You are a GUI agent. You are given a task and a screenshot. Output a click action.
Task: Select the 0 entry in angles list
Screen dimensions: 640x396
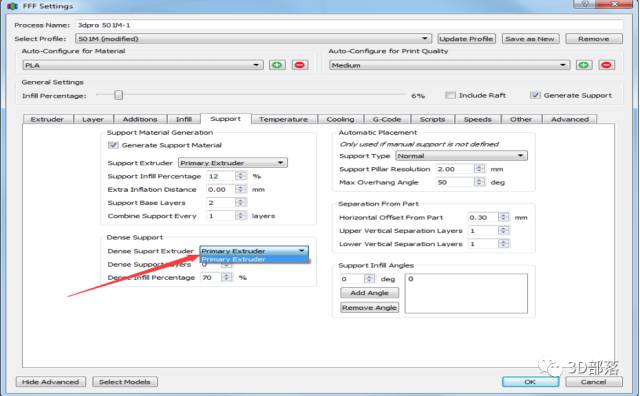coord(411,279)
